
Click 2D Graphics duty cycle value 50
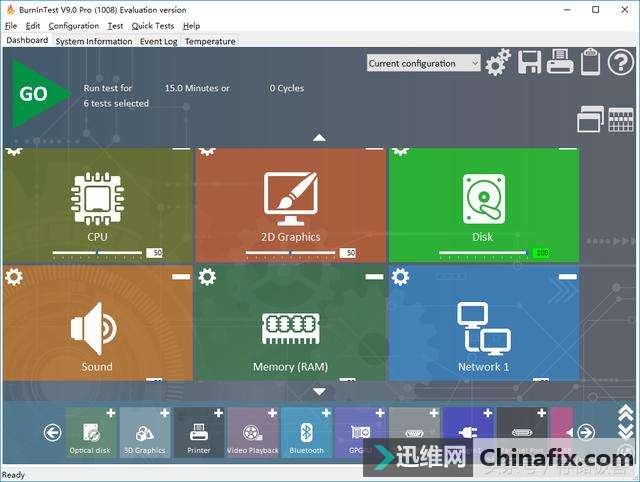click(348, 253)
